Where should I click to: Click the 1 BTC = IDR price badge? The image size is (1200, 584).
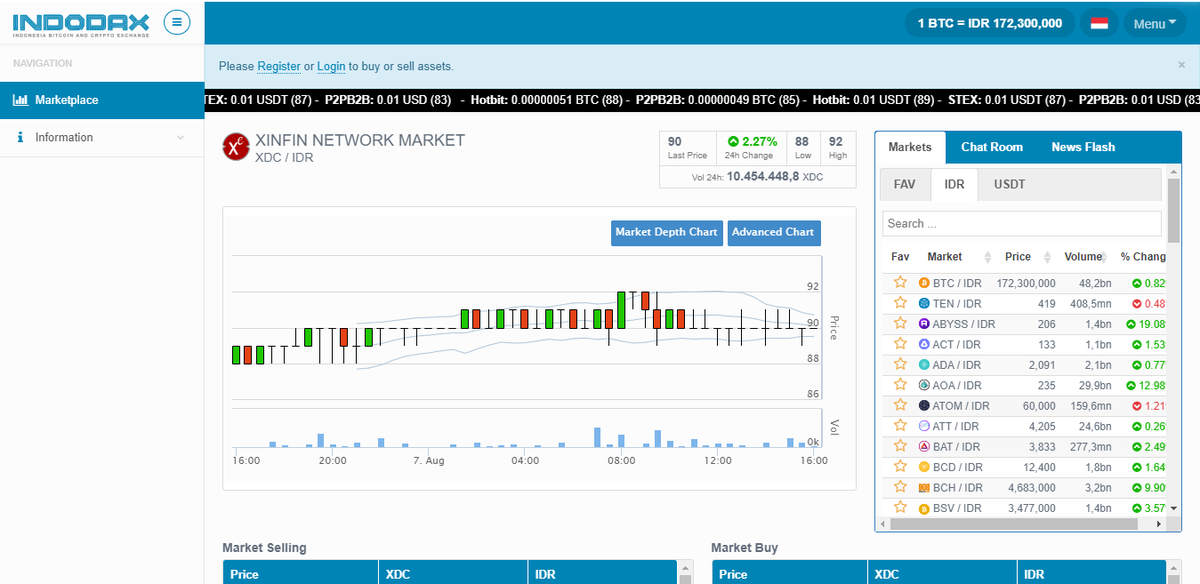(990, 23)
